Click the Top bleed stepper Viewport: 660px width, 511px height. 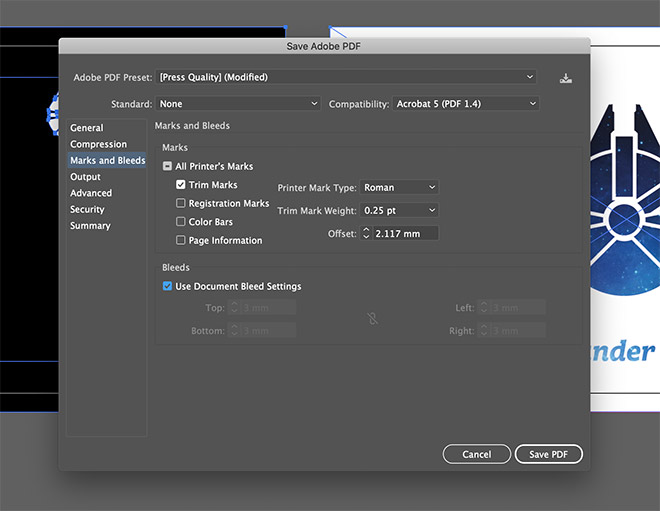(x=234, y=308)
